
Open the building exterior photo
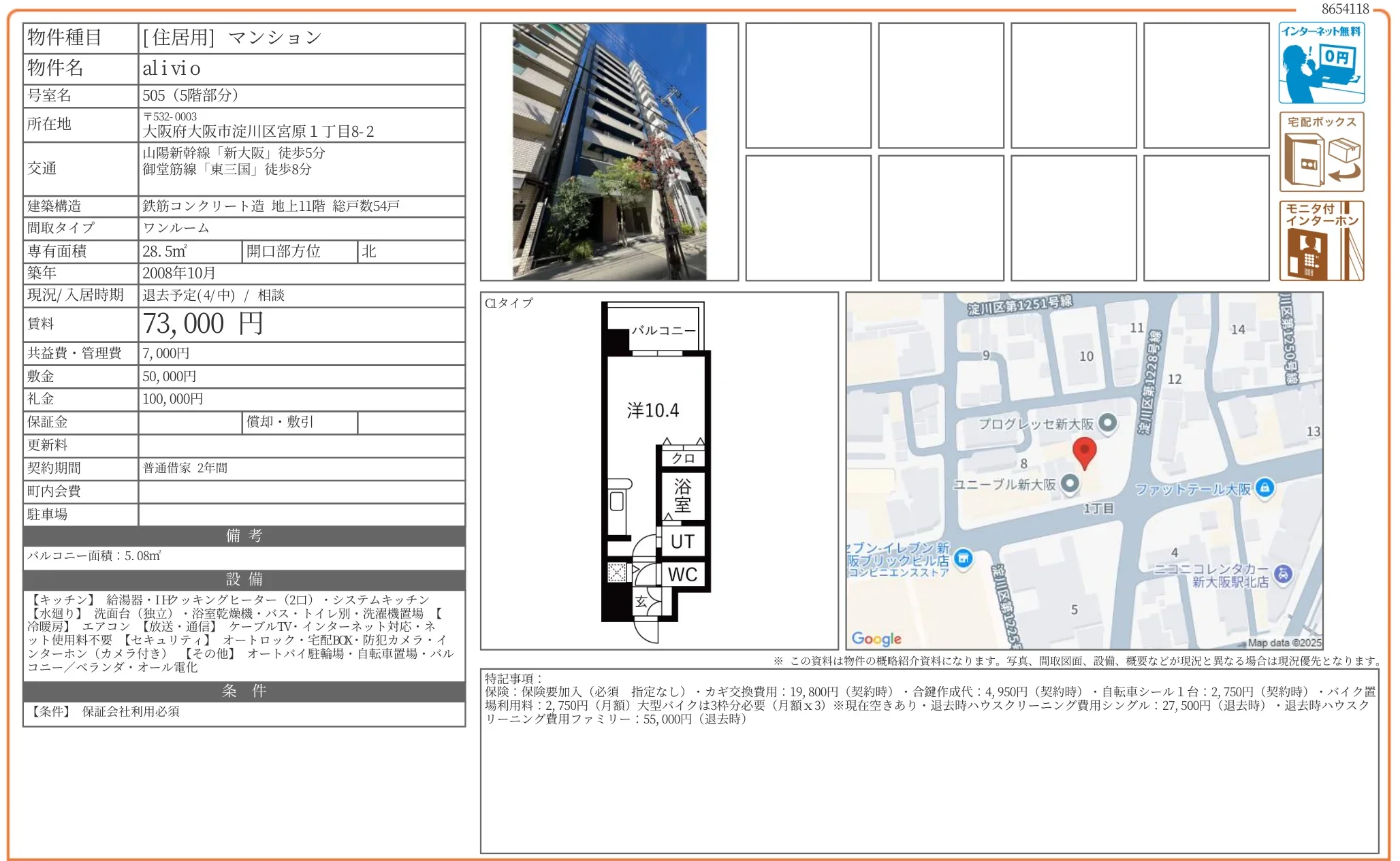(609, 152)
